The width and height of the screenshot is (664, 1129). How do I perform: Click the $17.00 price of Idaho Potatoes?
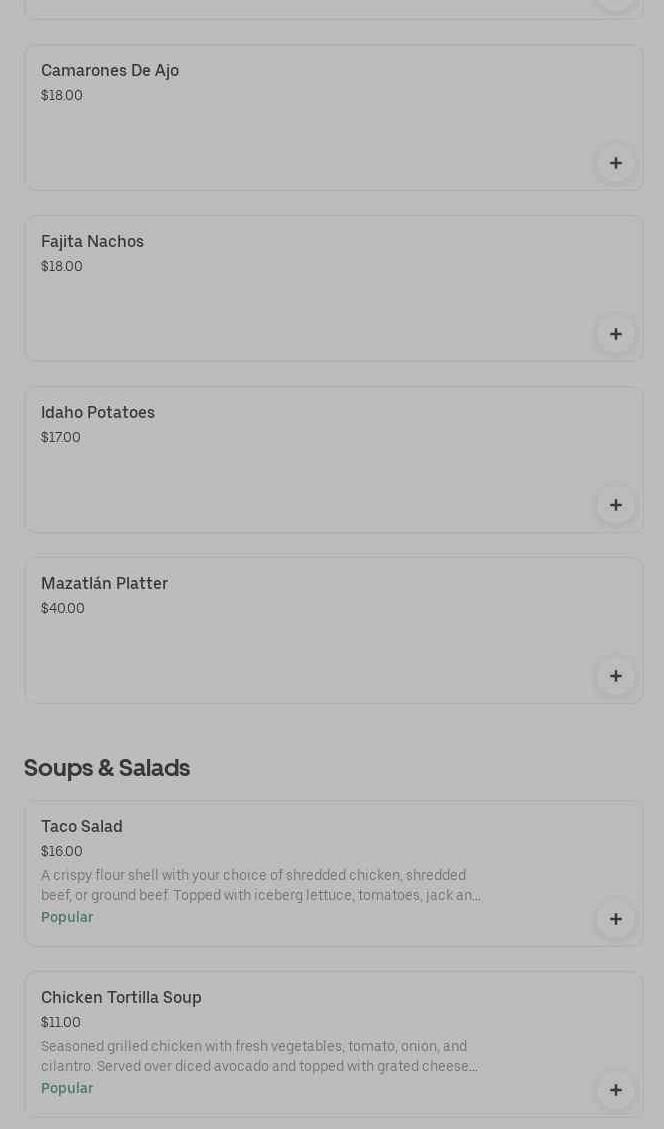[61, 437]
